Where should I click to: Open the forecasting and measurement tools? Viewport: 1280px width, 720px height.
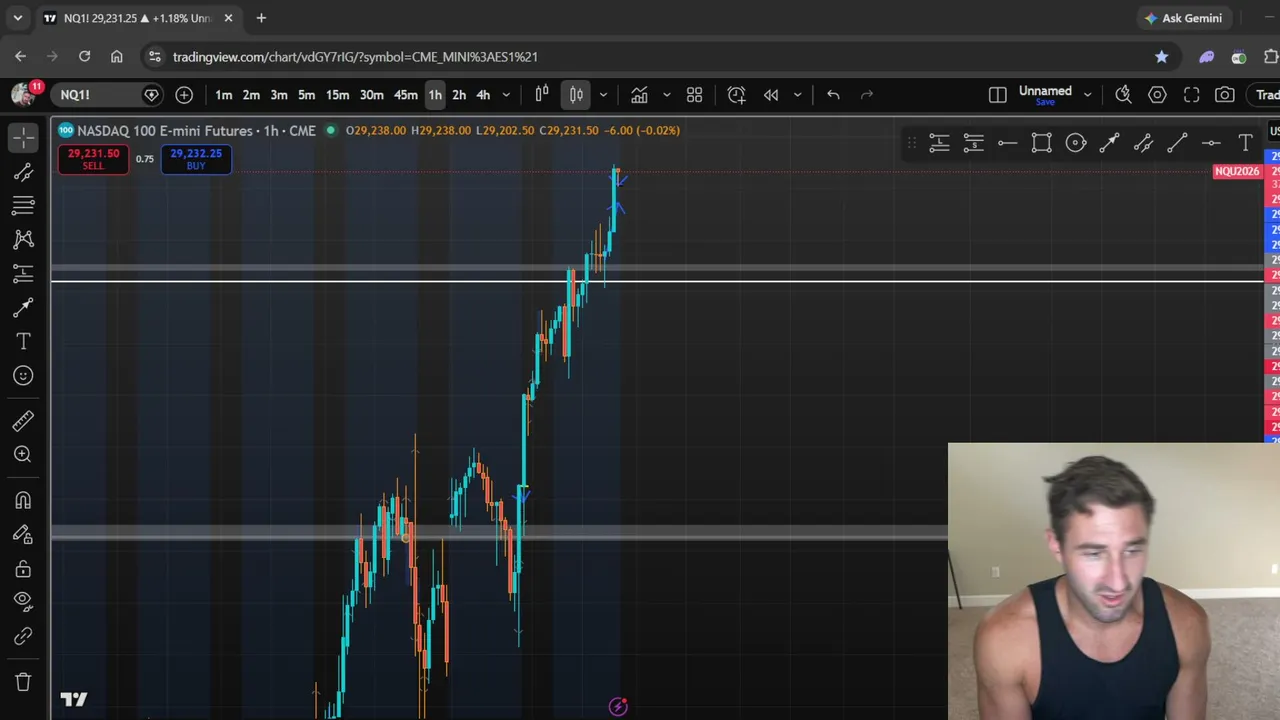coord(23,273)
